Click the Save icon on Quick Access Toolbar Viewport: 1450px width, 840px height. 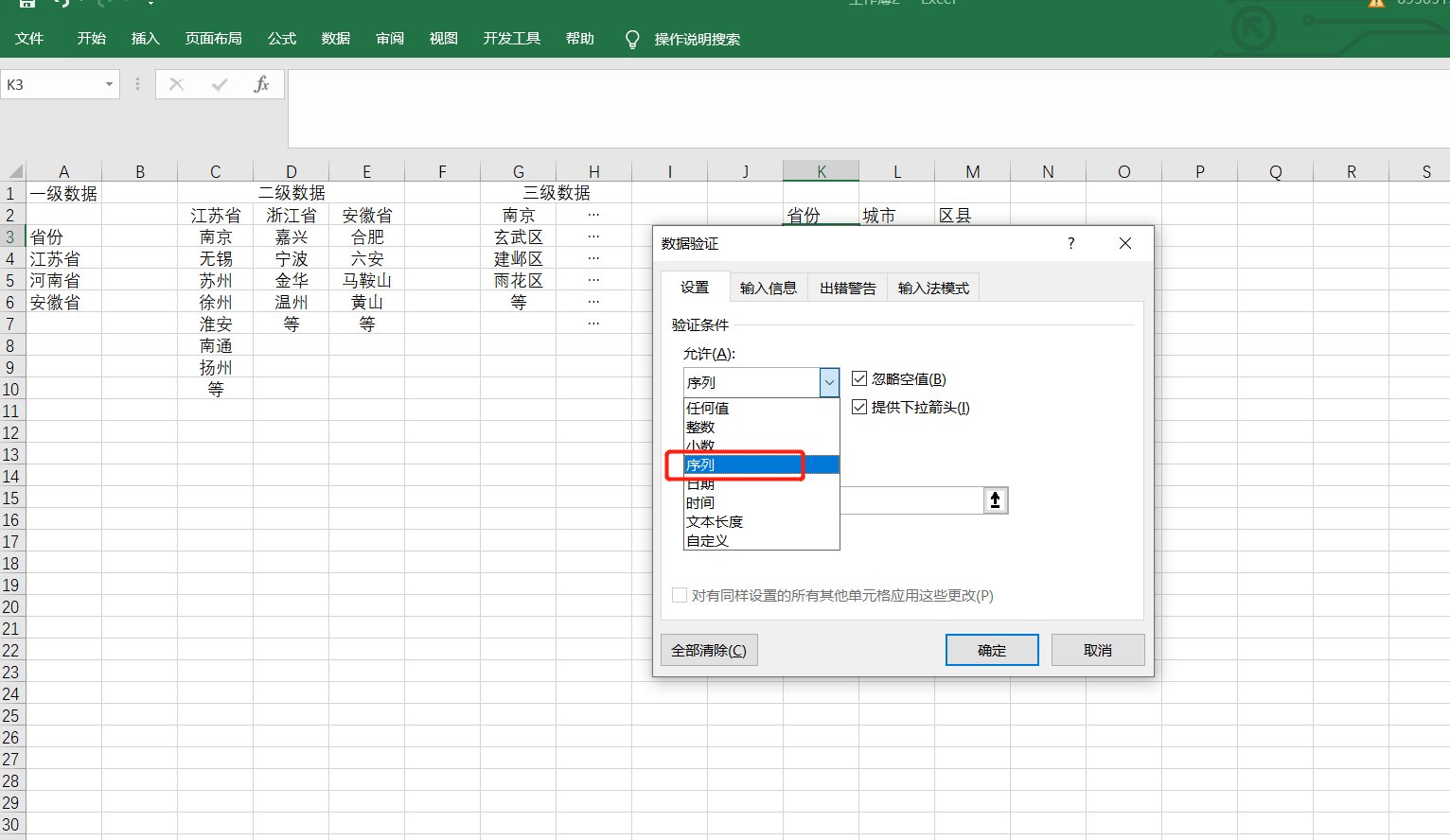[27, 4]
